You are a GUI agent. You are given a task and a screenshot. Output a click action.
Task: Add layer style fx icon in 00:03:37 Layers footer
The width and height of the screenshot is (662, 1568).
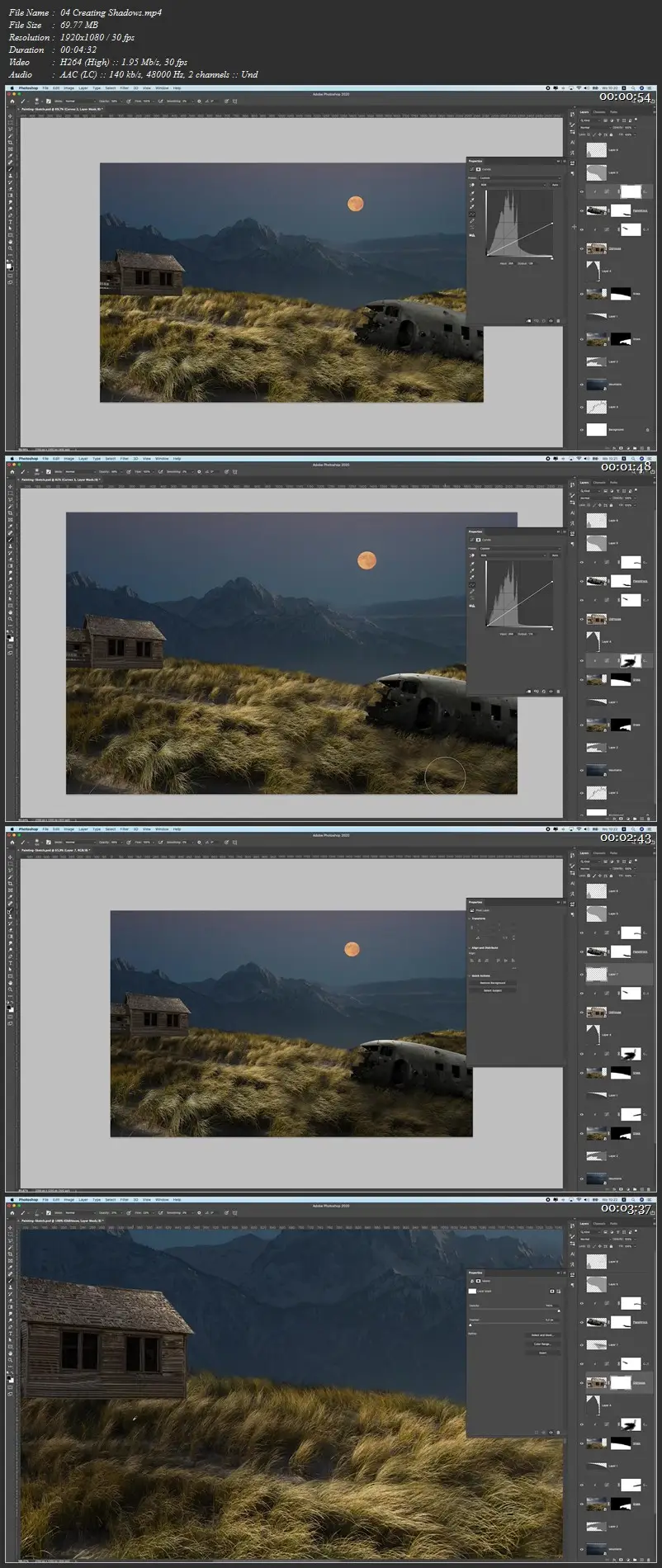[614, 1560]
